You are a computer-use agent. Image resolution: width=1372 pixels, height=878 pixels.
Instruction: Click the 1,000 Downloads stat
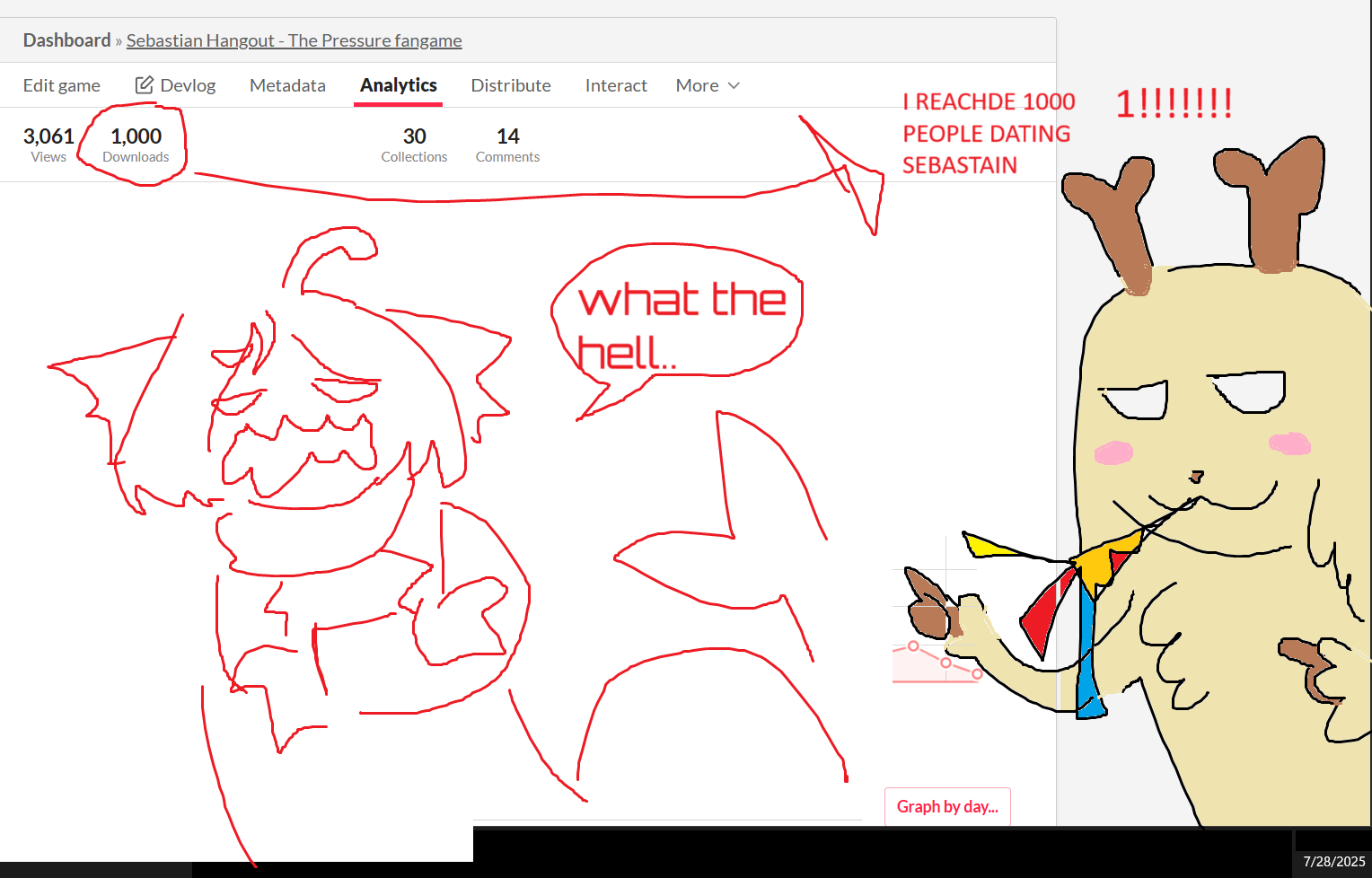click(136, 145)
